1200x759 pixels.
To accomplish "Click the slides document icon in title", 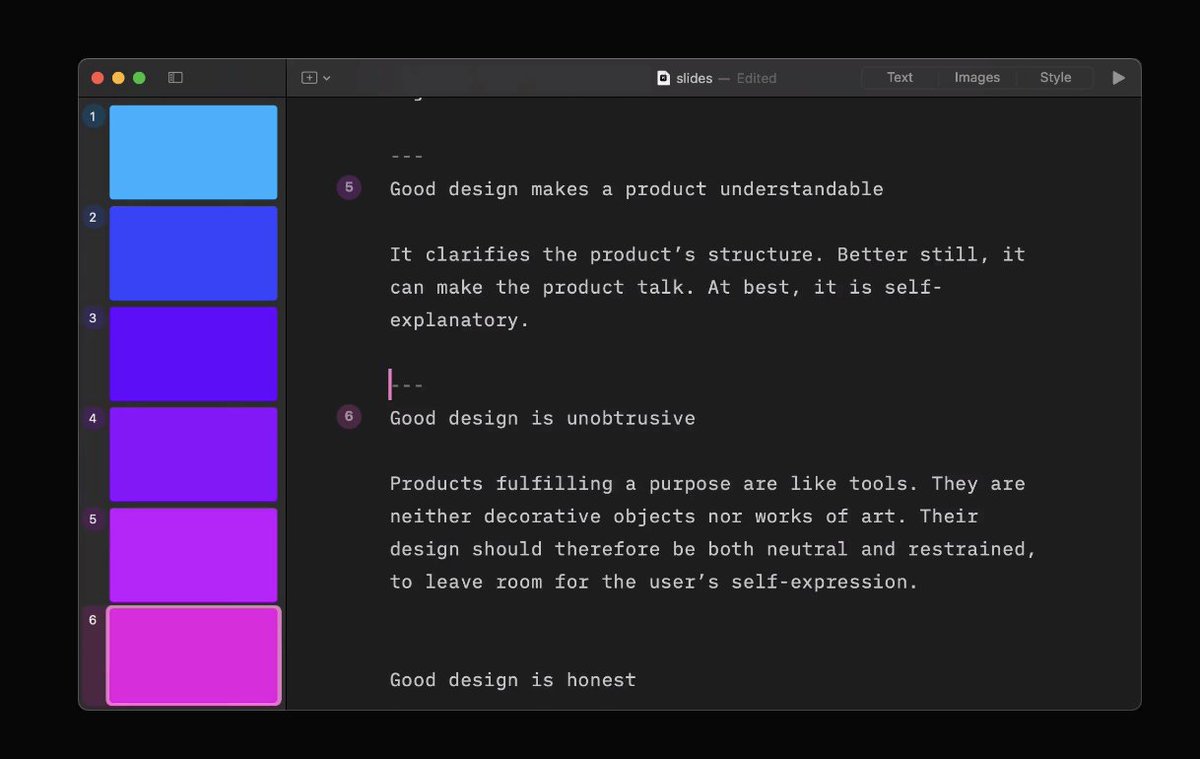I will point(663,77).
